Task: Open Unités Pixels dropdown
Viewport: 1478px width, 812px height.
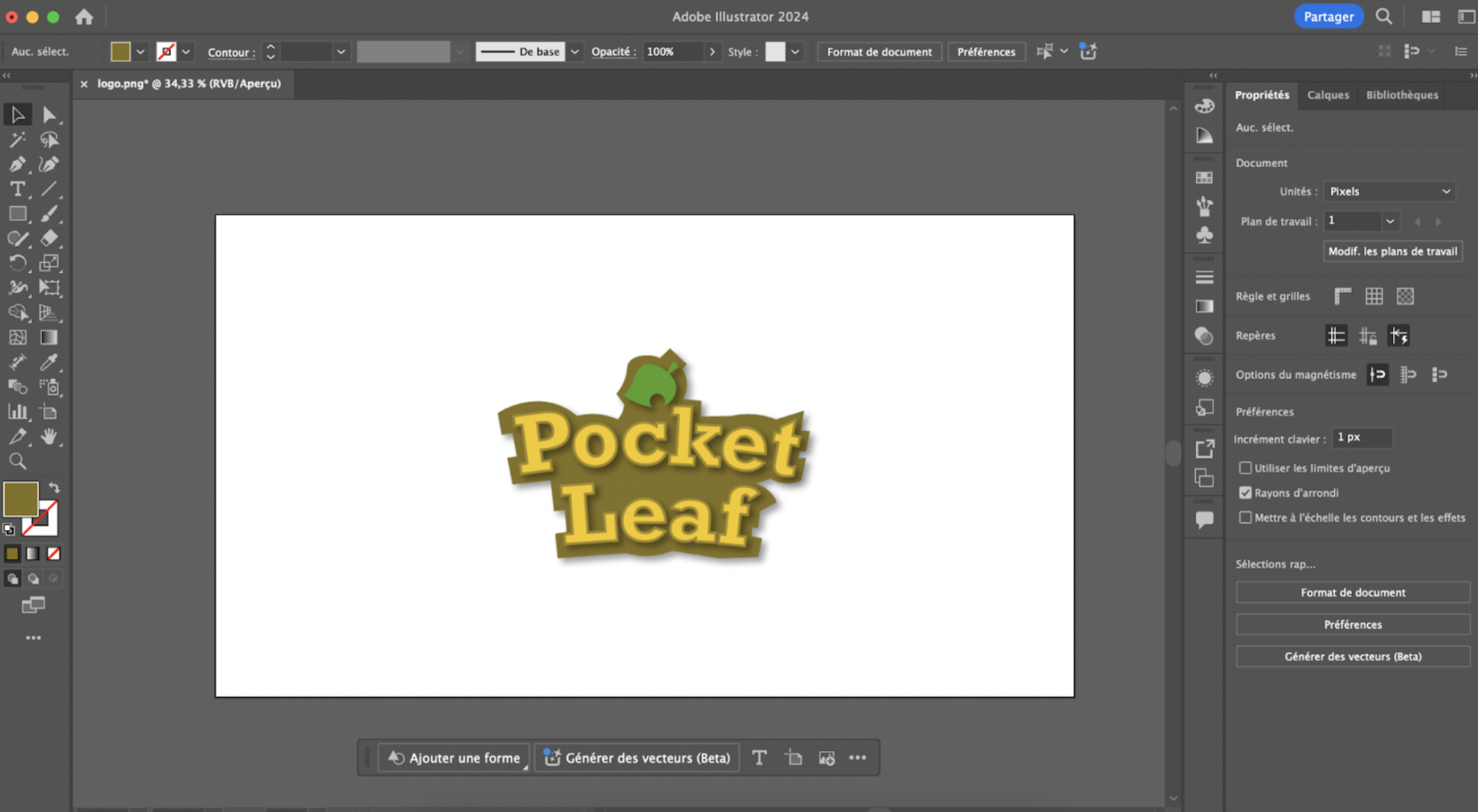Action: pyautogui.click(x=1389, y=191)
